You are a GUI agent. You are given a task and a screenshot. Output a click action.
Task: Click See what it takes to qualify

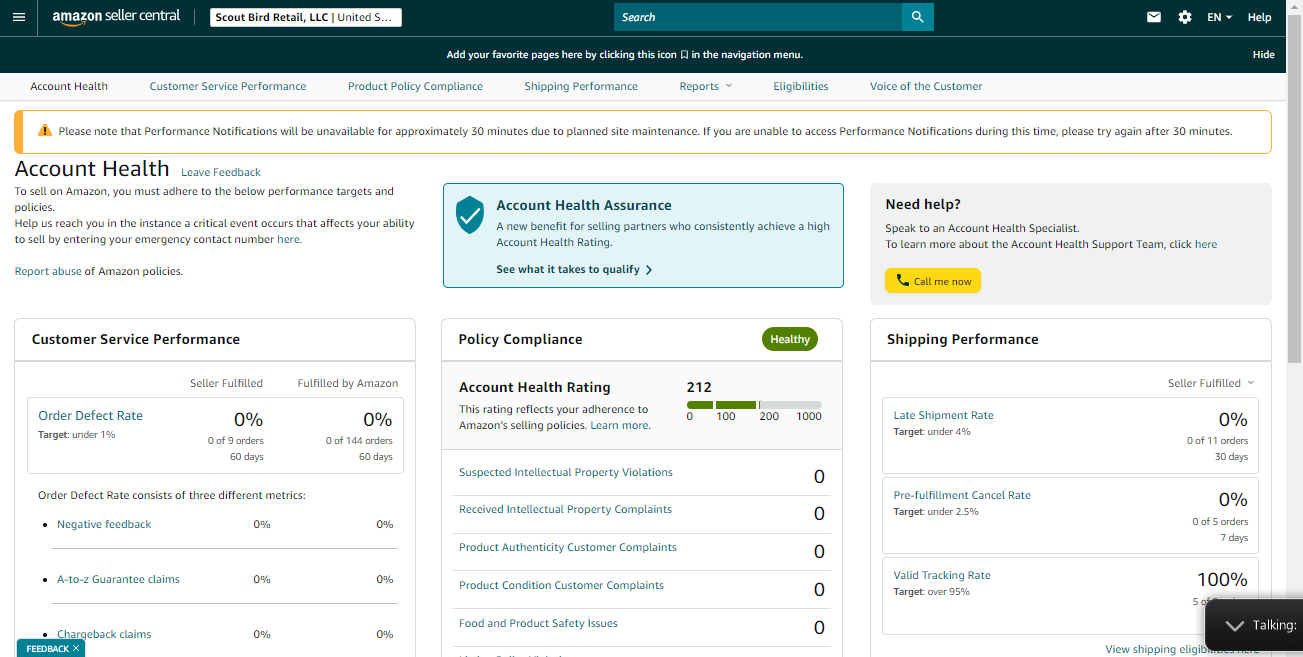tap(574, 269)
